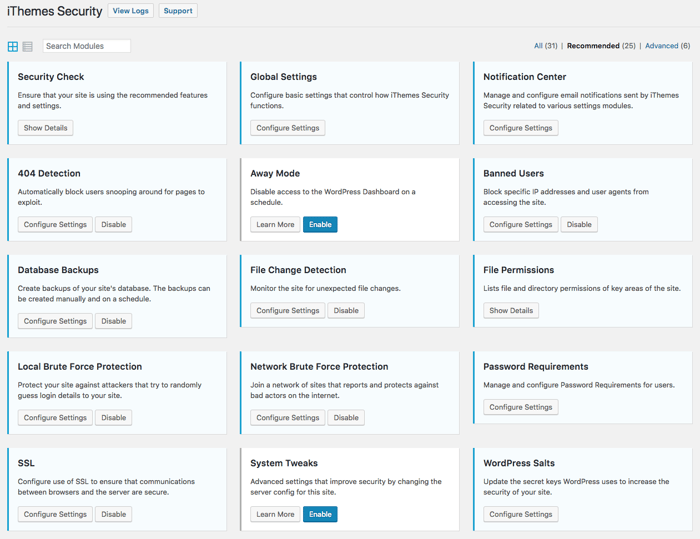700x539 pixels.
Task: Disable the 404 Detection module
Action: [x=114, y=225]
